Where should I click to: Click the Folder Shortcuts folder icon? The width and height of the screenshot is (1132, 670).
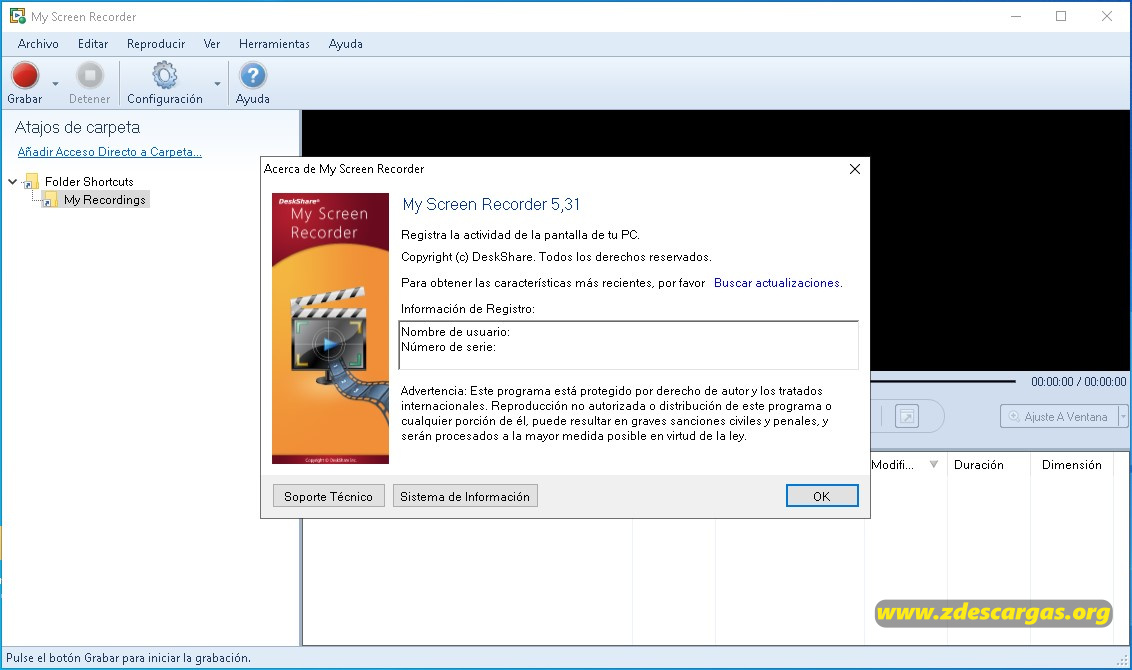[x=31, y=181]
